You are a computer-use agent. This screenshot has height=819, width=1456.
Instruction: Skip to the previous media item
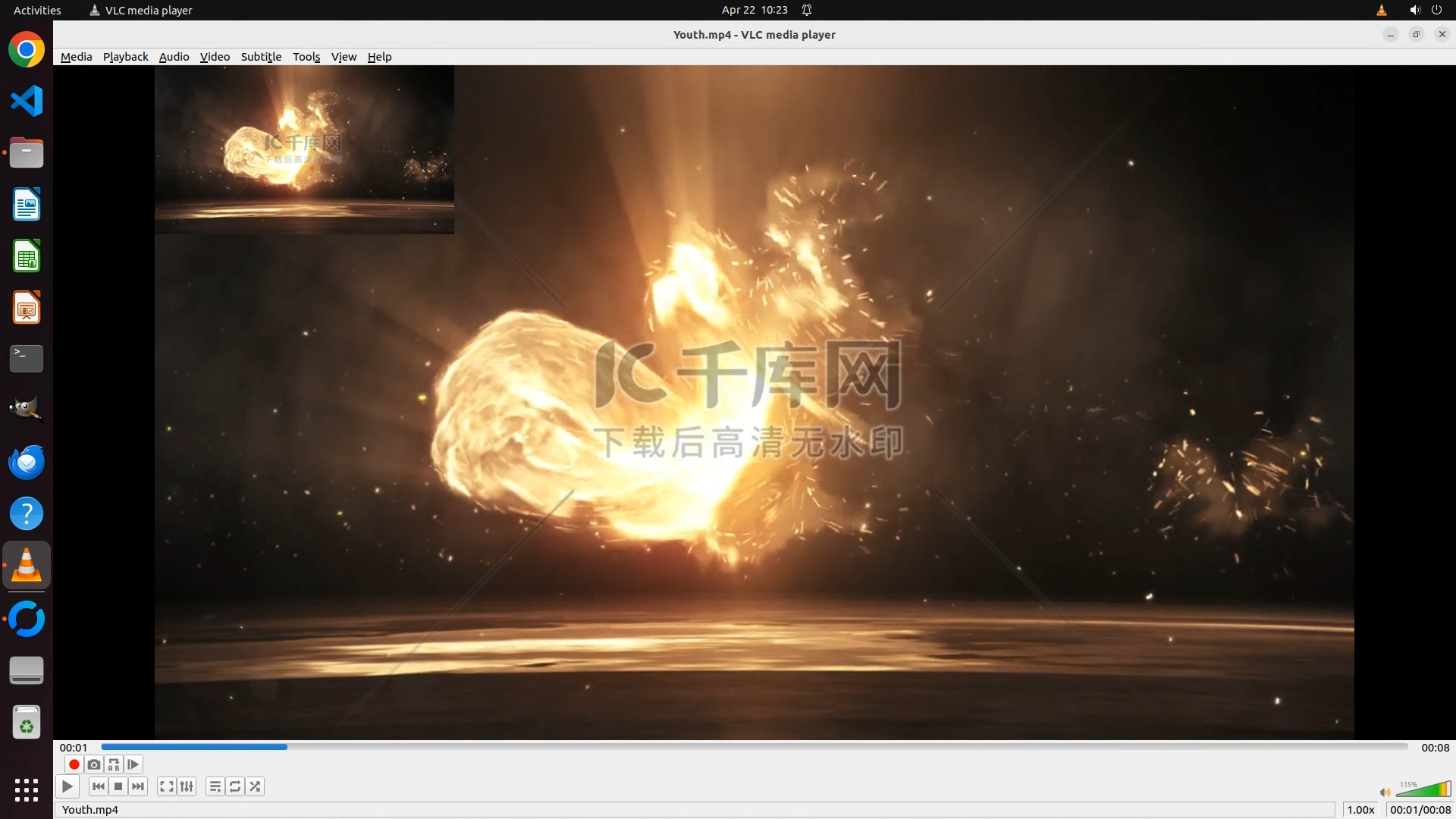(x=98, y=786)
